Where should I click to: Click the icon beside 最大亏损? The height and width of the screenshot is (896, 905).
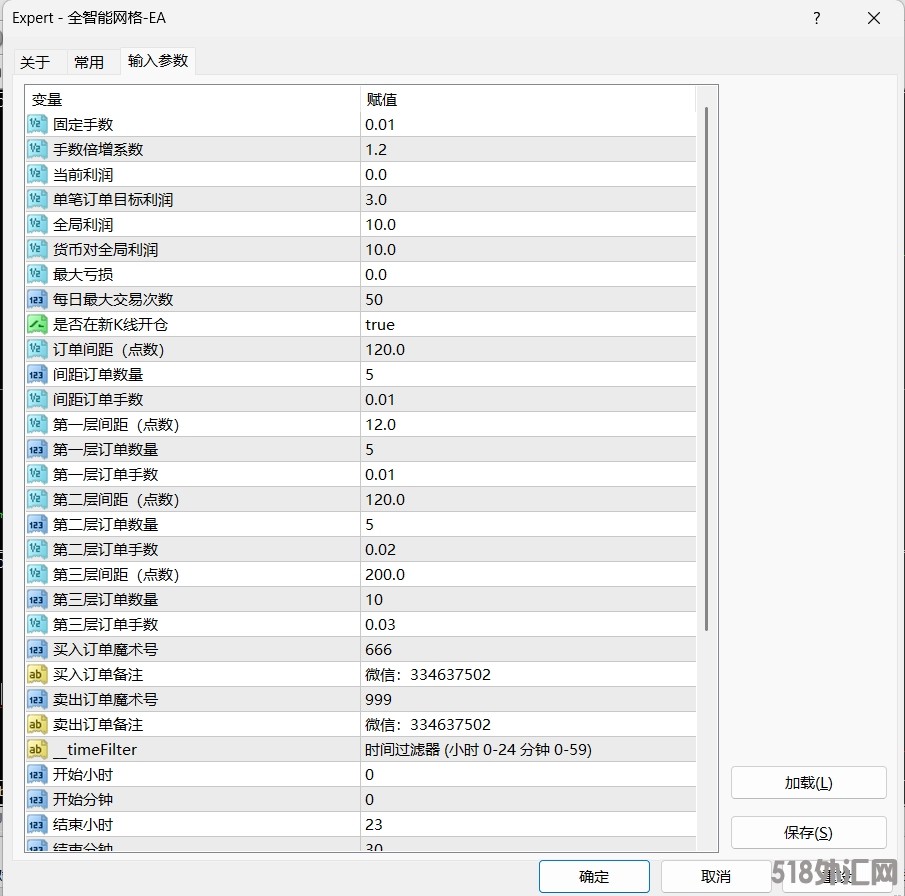(38, 274)
